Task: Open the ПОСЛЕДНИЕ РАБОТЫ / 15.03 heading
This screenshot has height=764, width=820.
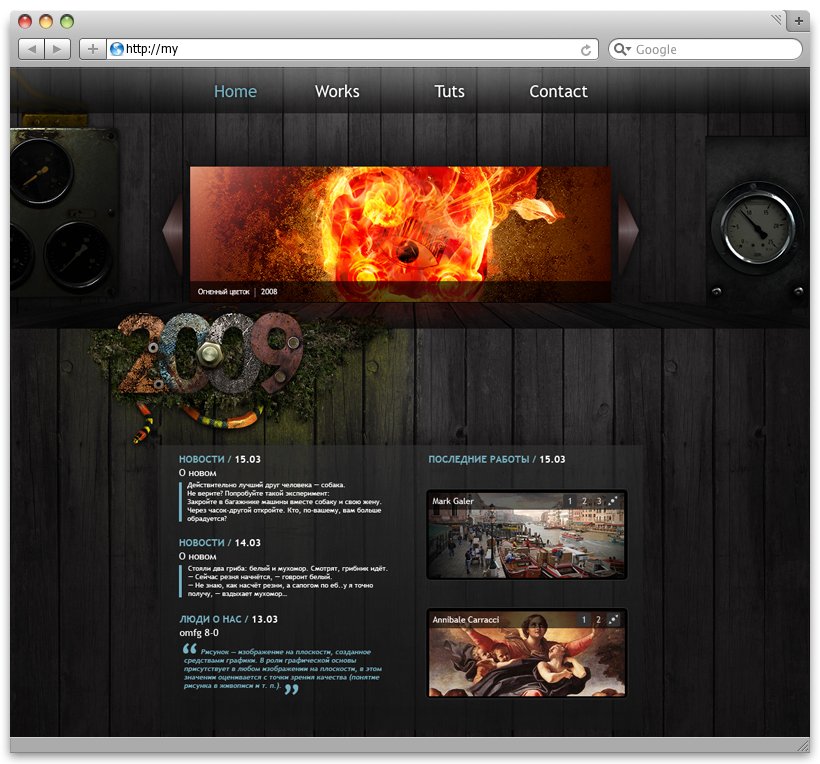Action: pyautogui.click(x=497, y=459)
